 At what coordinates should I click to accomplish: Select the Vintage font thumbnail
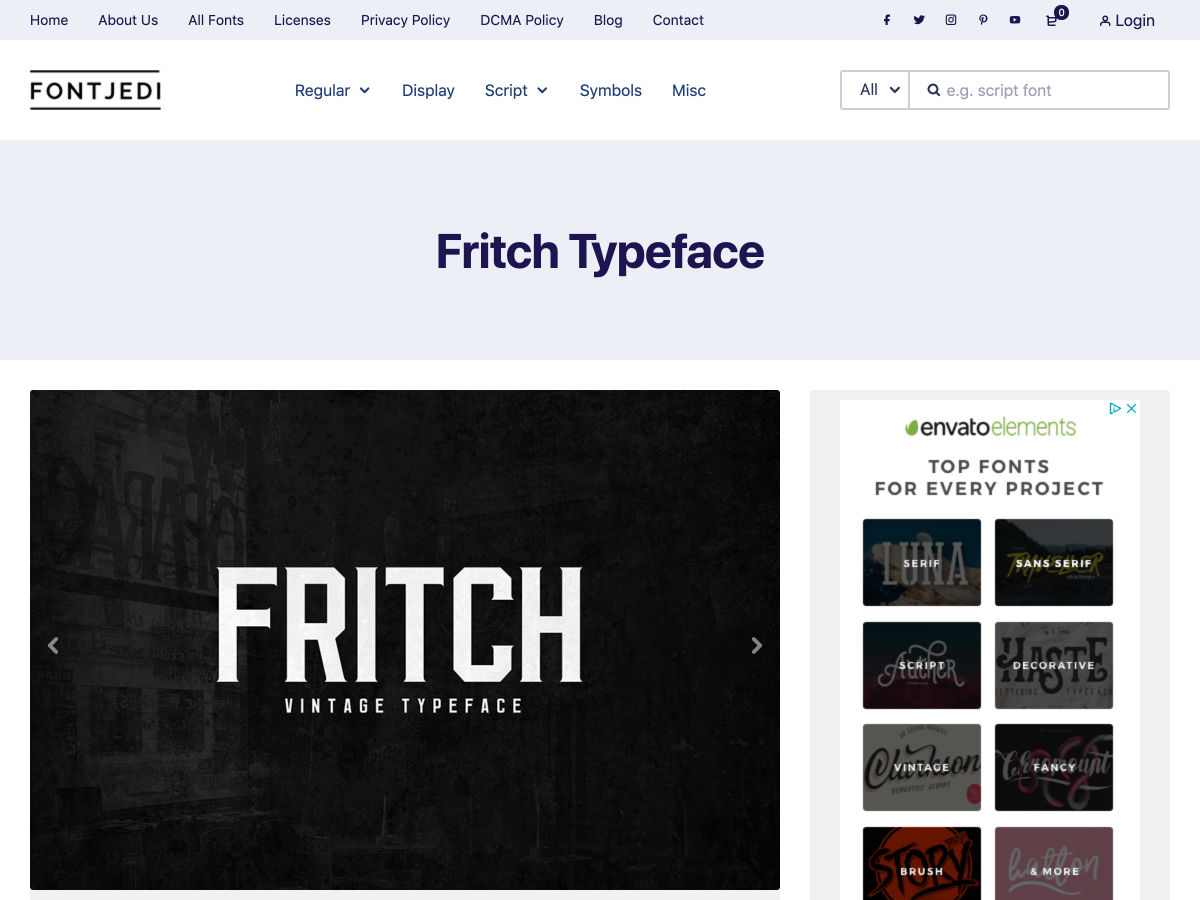click(x=922, y=767)
